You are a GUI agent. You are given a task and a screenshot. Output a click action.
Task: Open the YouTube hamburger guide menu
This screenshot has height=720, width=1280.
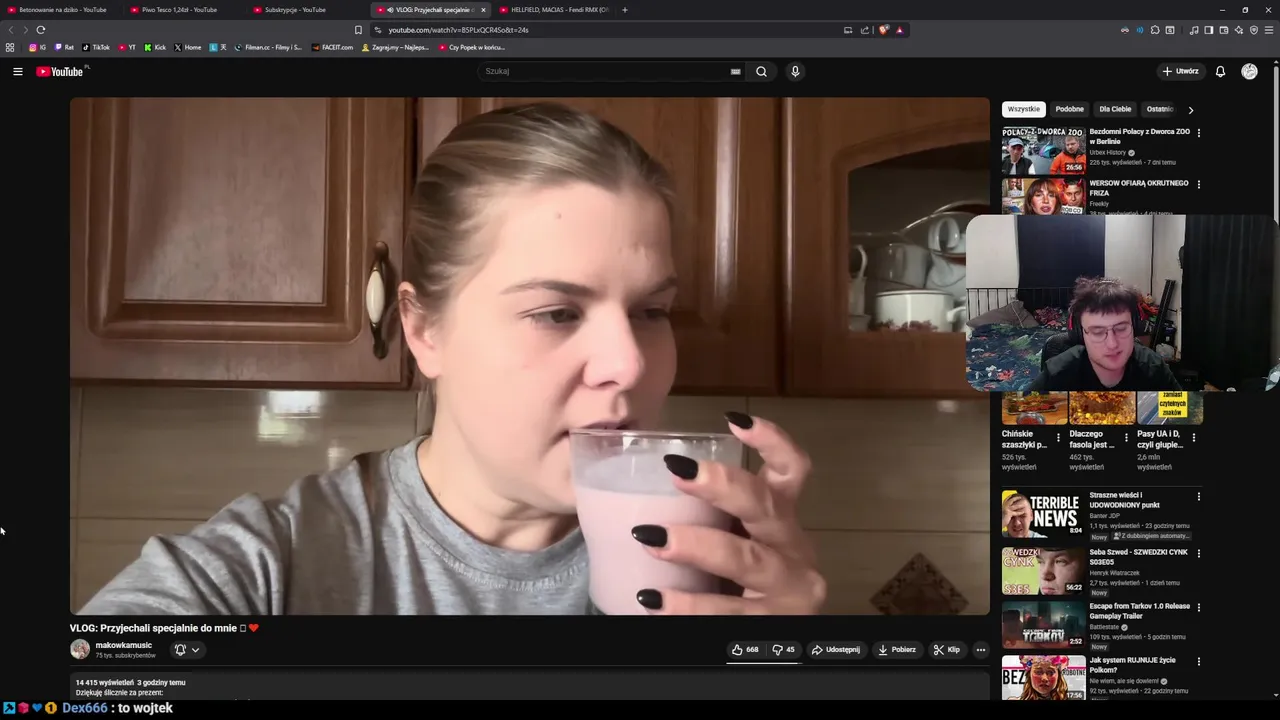click(x=17, y=71)
